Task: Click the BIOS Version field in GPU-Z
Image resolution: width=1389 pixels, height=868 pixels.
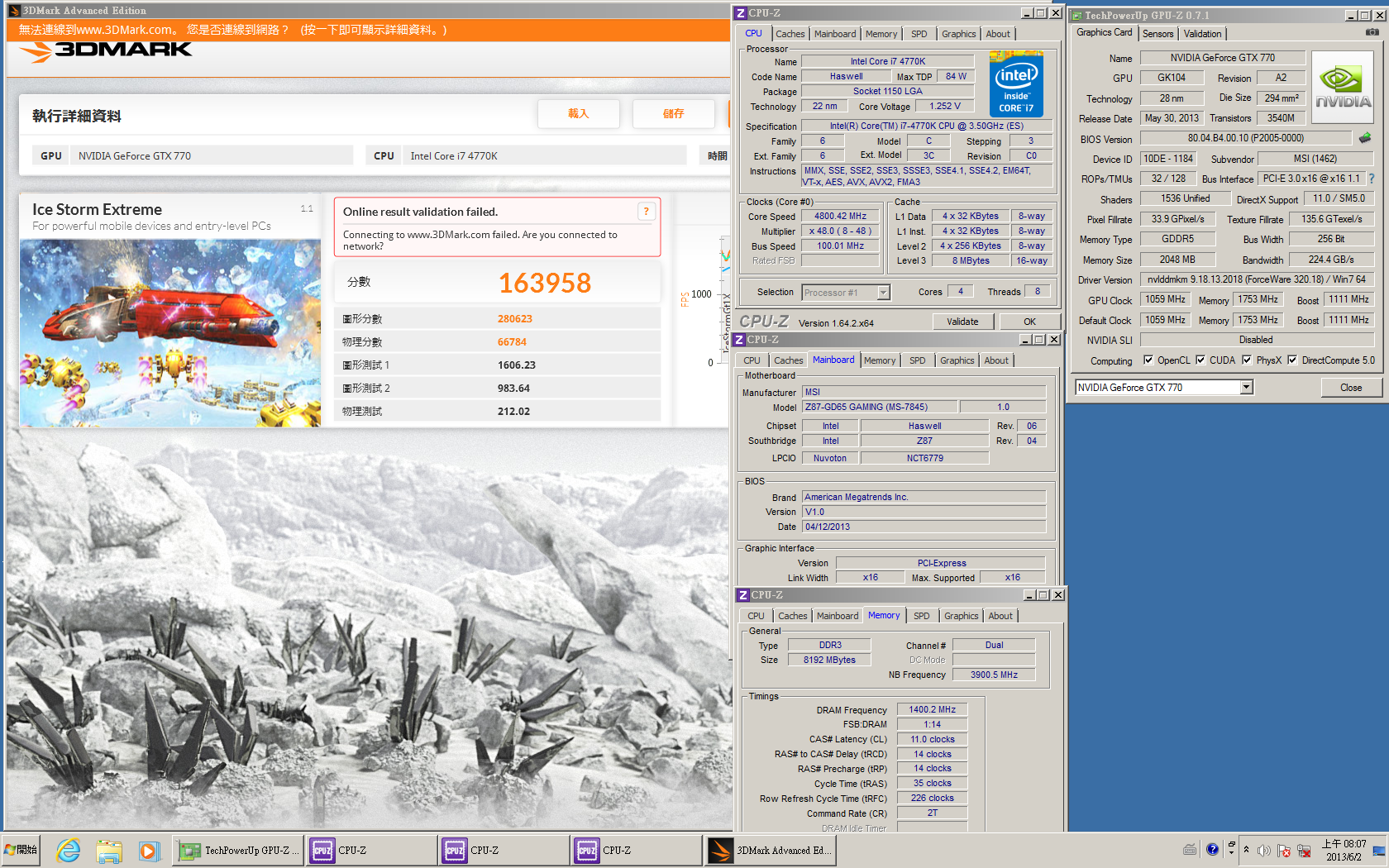Action: point(1245,138)
